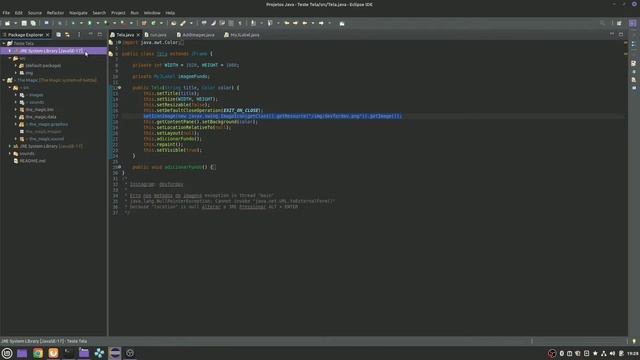
Task: Open the File menu
Action: click(x=6, y=13)
